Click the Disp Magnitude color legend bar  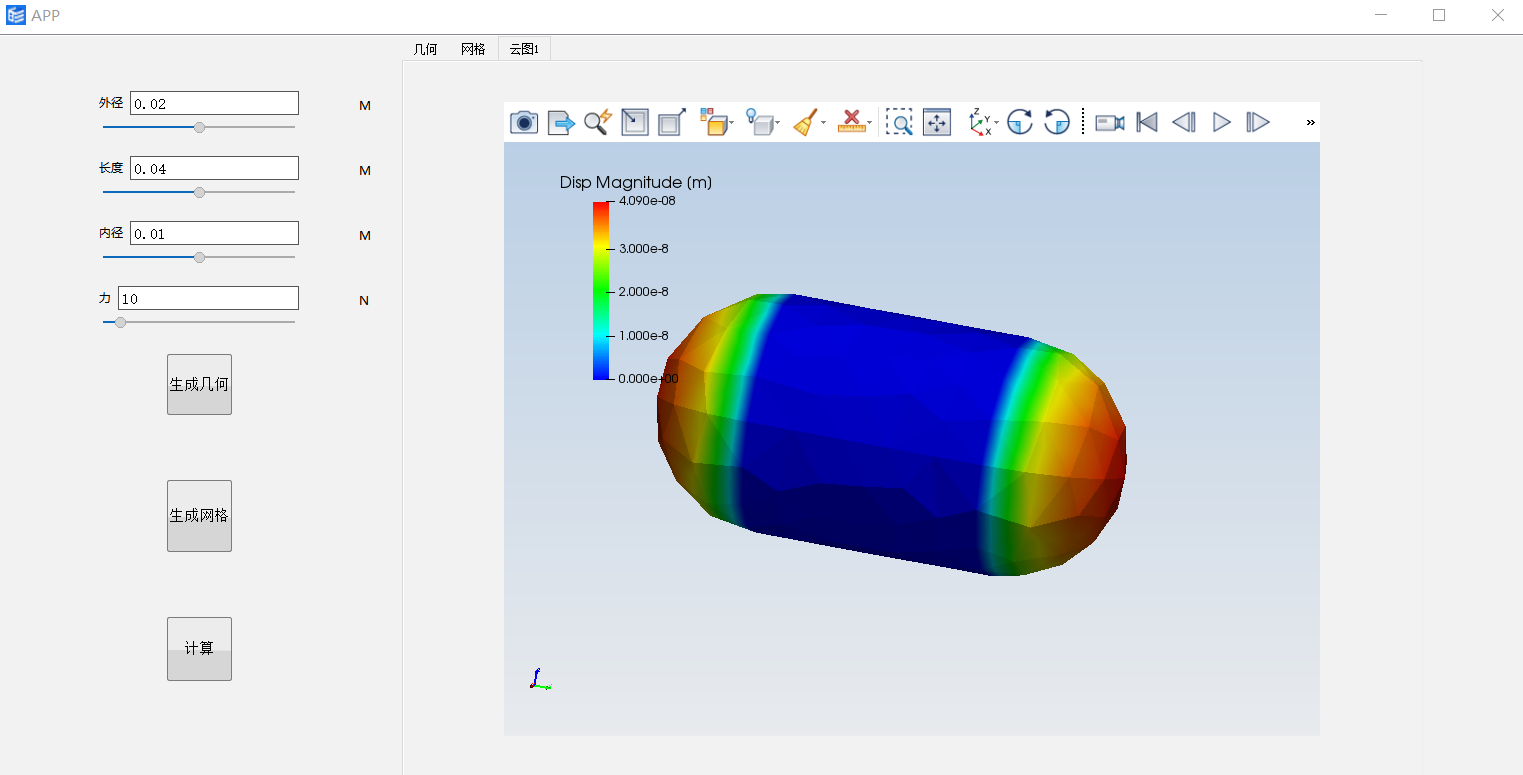point(601,290)
